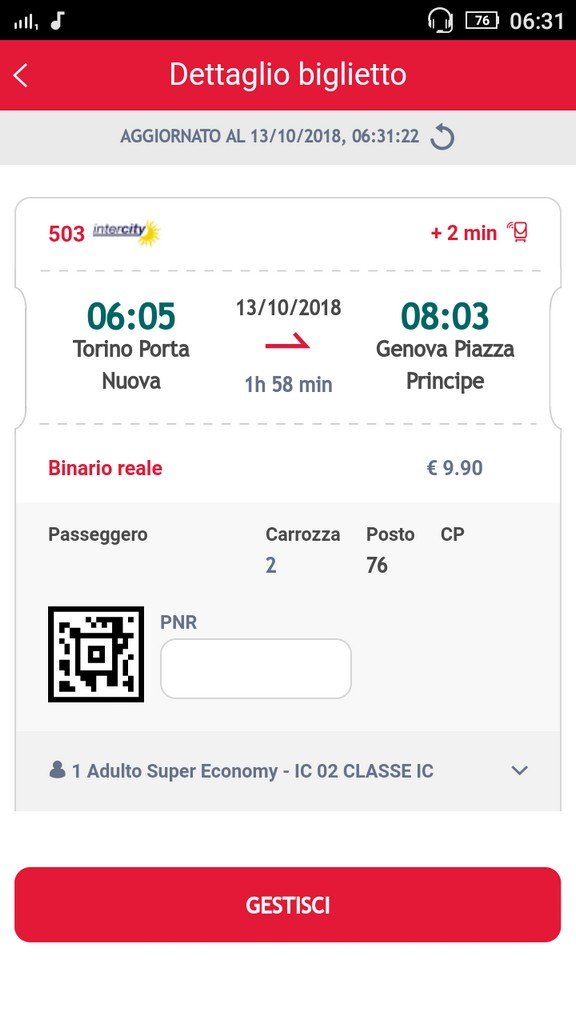Tap the red route arrow icon

[287, 343]
